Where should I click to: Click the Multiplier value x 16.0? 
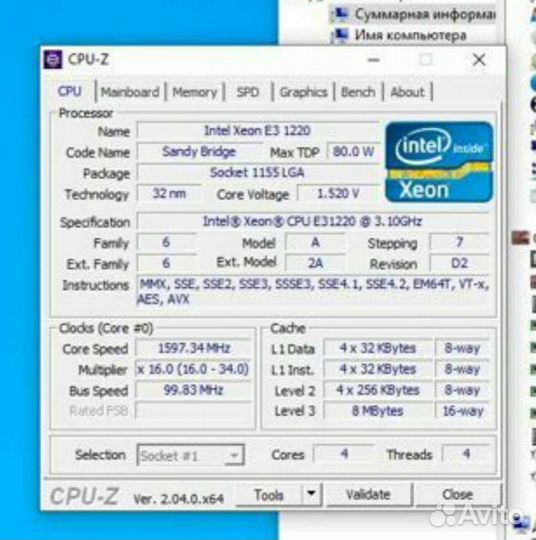point(193,369)
